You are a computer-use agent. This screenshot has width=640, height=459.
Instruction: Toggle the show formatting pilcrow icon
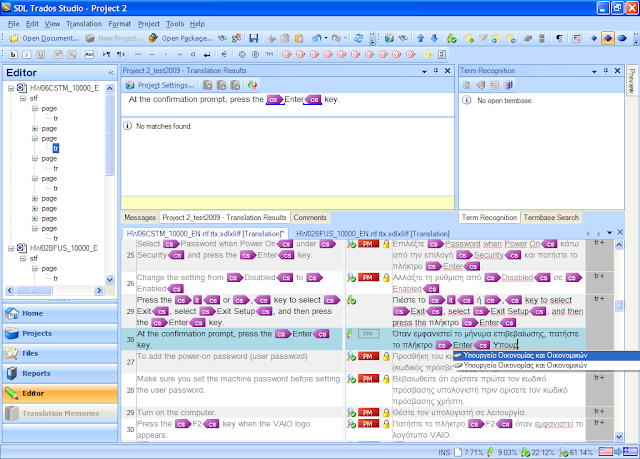click(559, 38)
